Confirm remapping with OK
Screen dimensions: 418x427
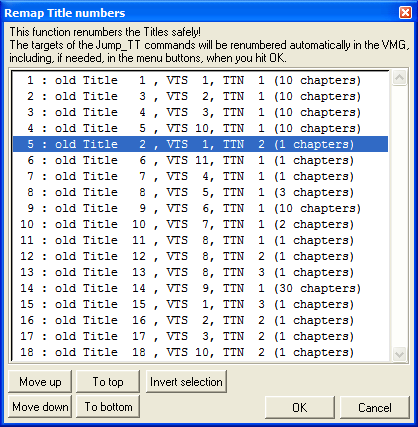click(x=300, y=407)
